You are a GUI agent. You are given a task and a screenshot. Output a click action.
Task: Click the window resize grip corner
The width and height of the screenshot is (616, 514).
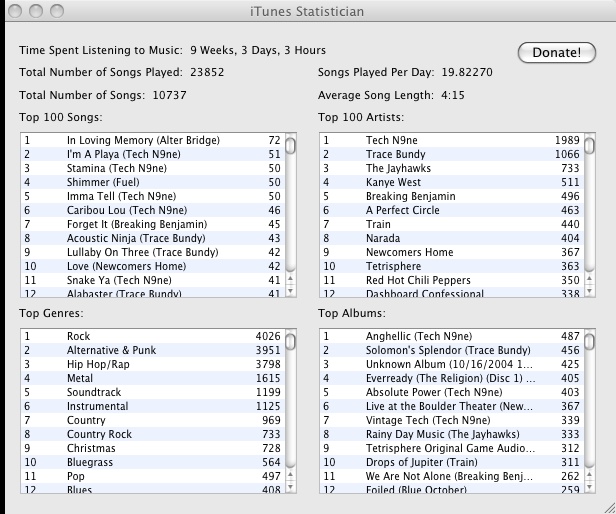click(x=609, y=507)
